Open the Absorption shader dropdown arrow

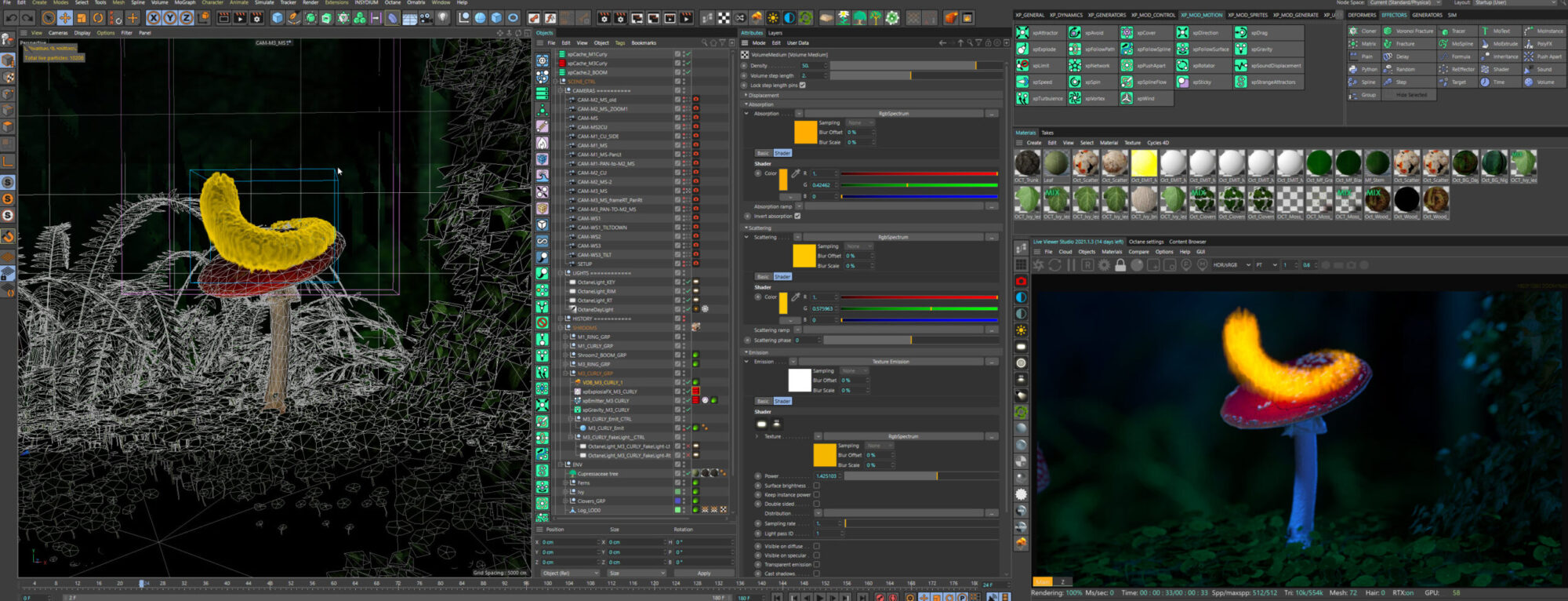[x=799, y=114]
